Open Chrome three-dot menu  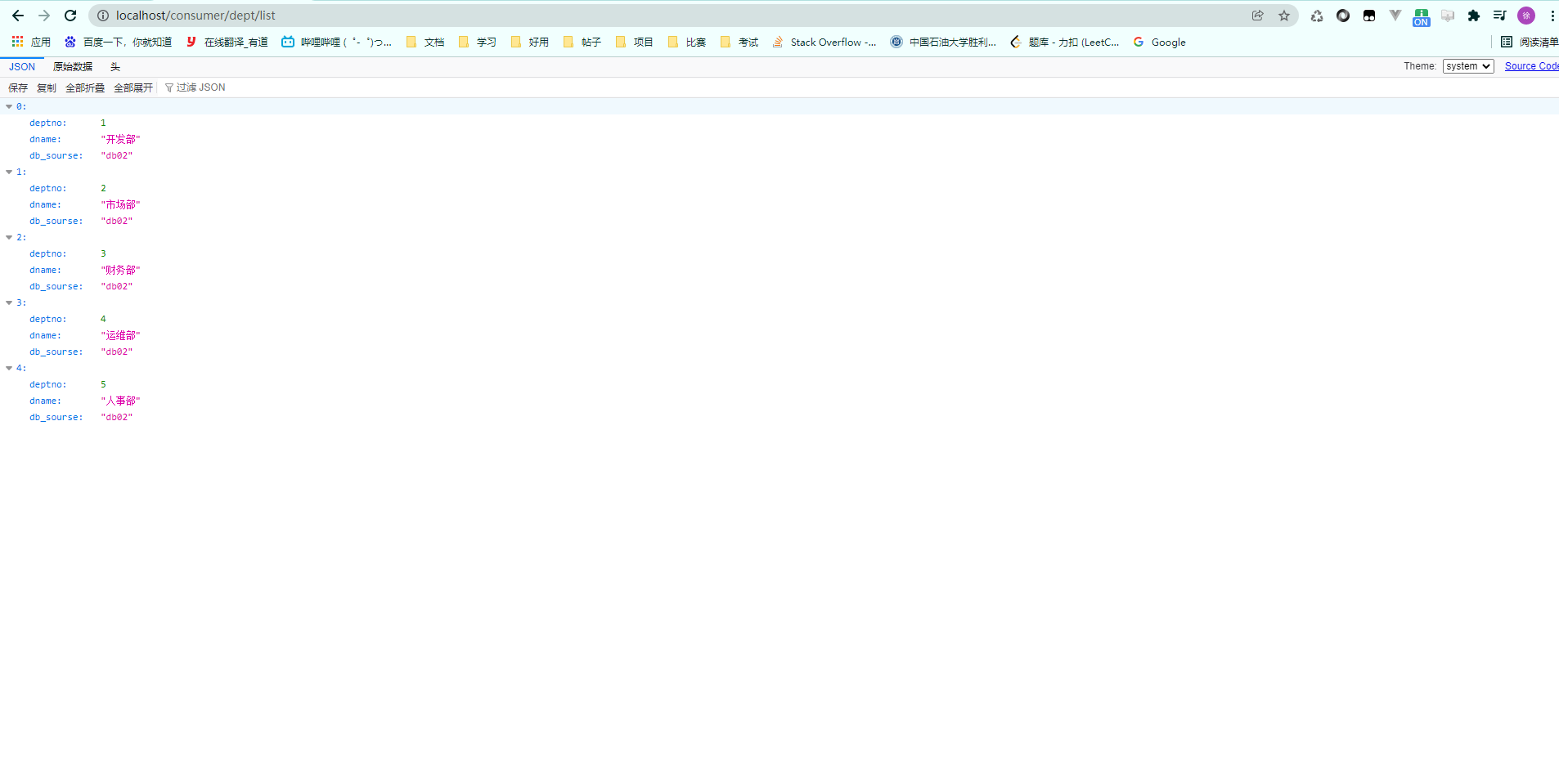(1552, 16)
